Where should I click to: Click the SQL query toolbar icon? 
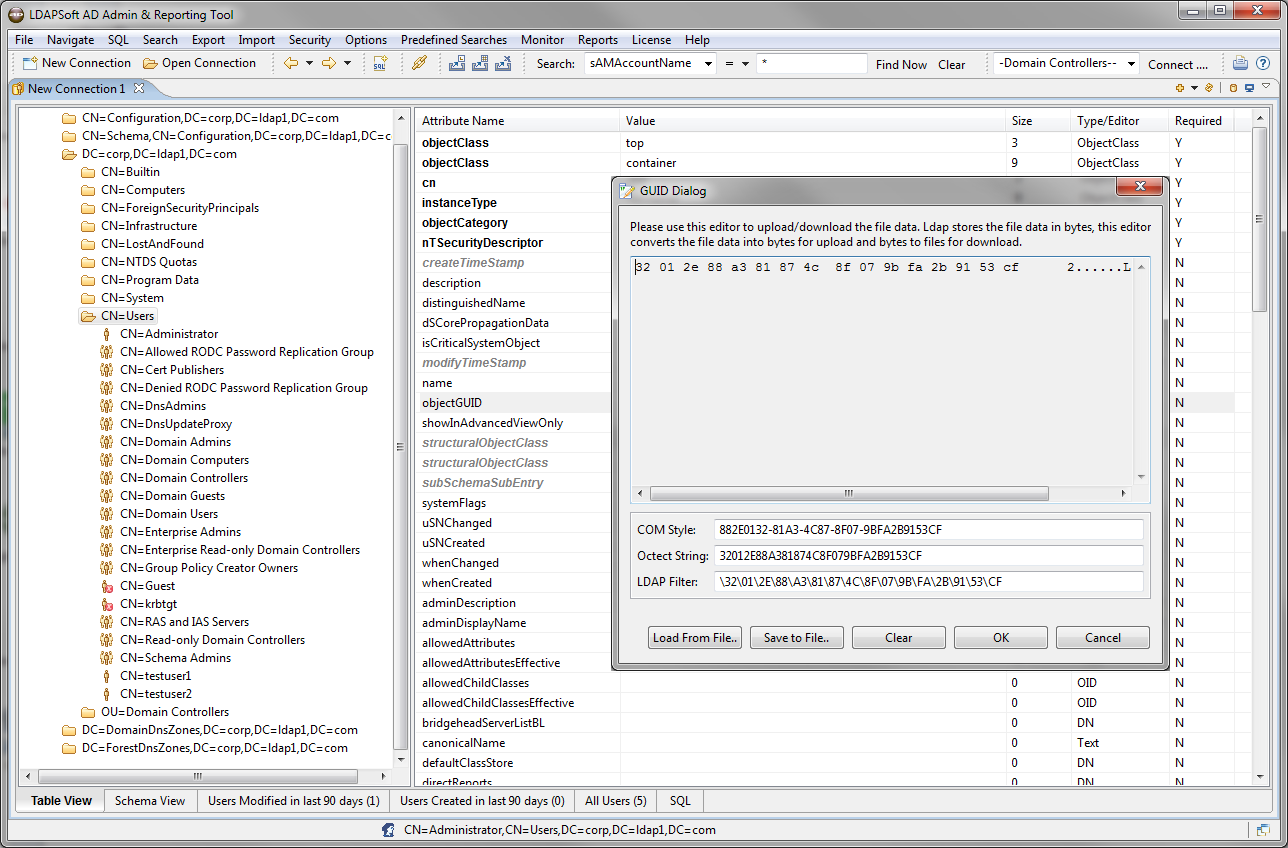point(380,63)
